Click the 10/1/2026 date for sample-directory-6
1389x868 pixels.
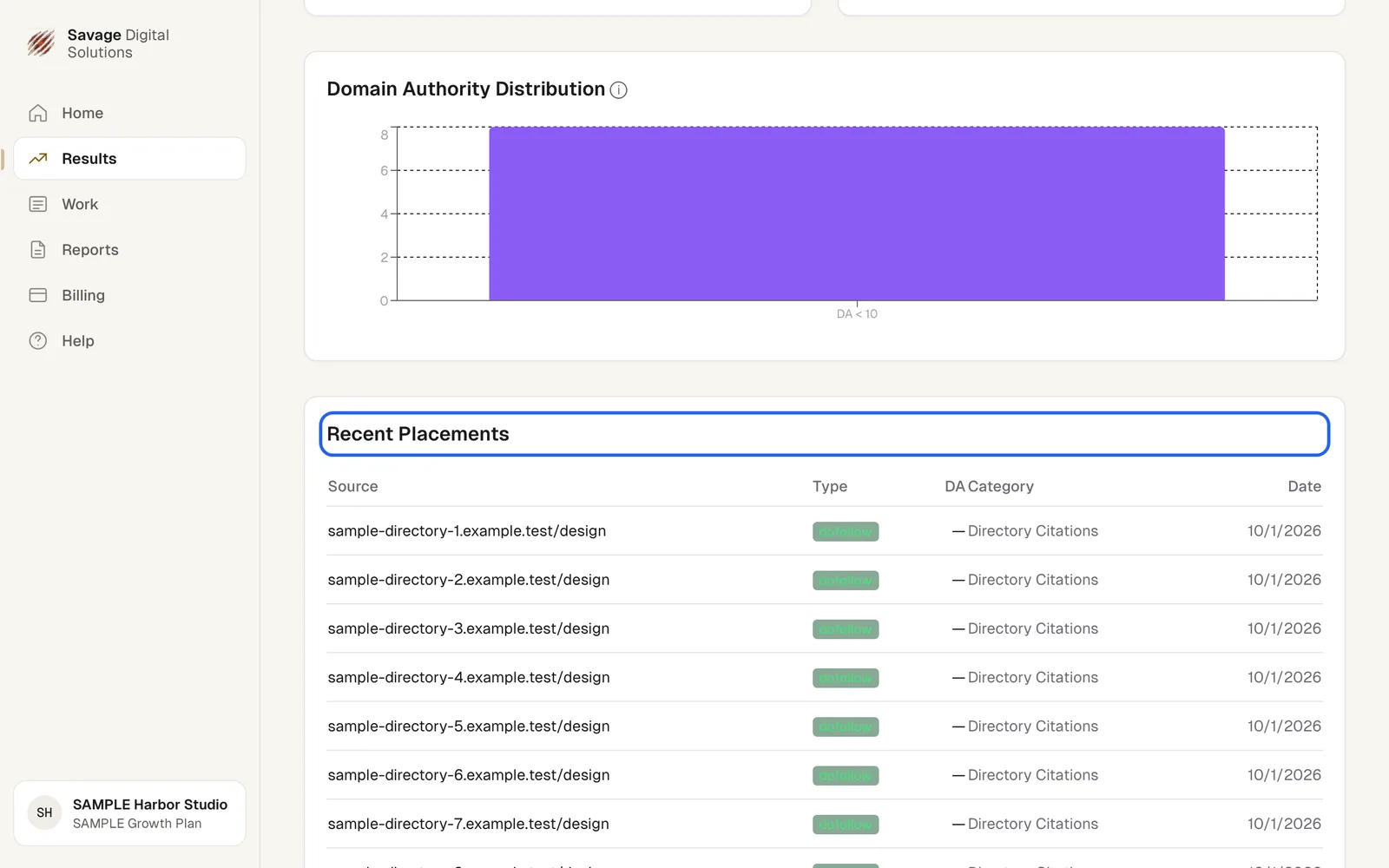click(x=1284, y=775)
